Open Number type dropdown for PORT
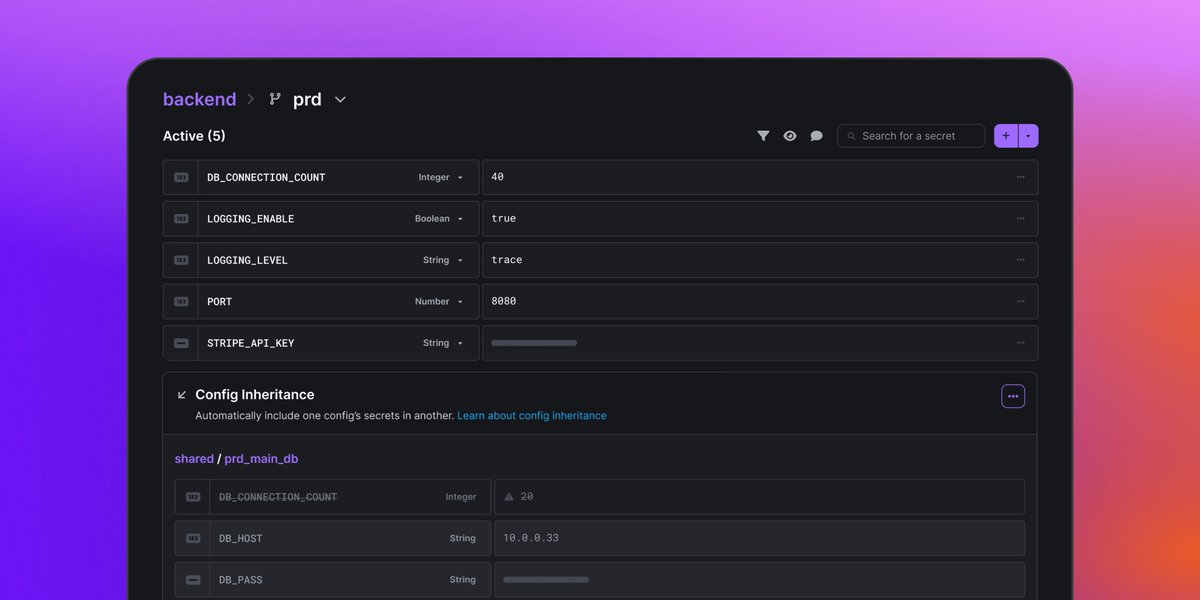Image resolution: width=1200 pixels, height=600 pixels. [x=439, y=301]
